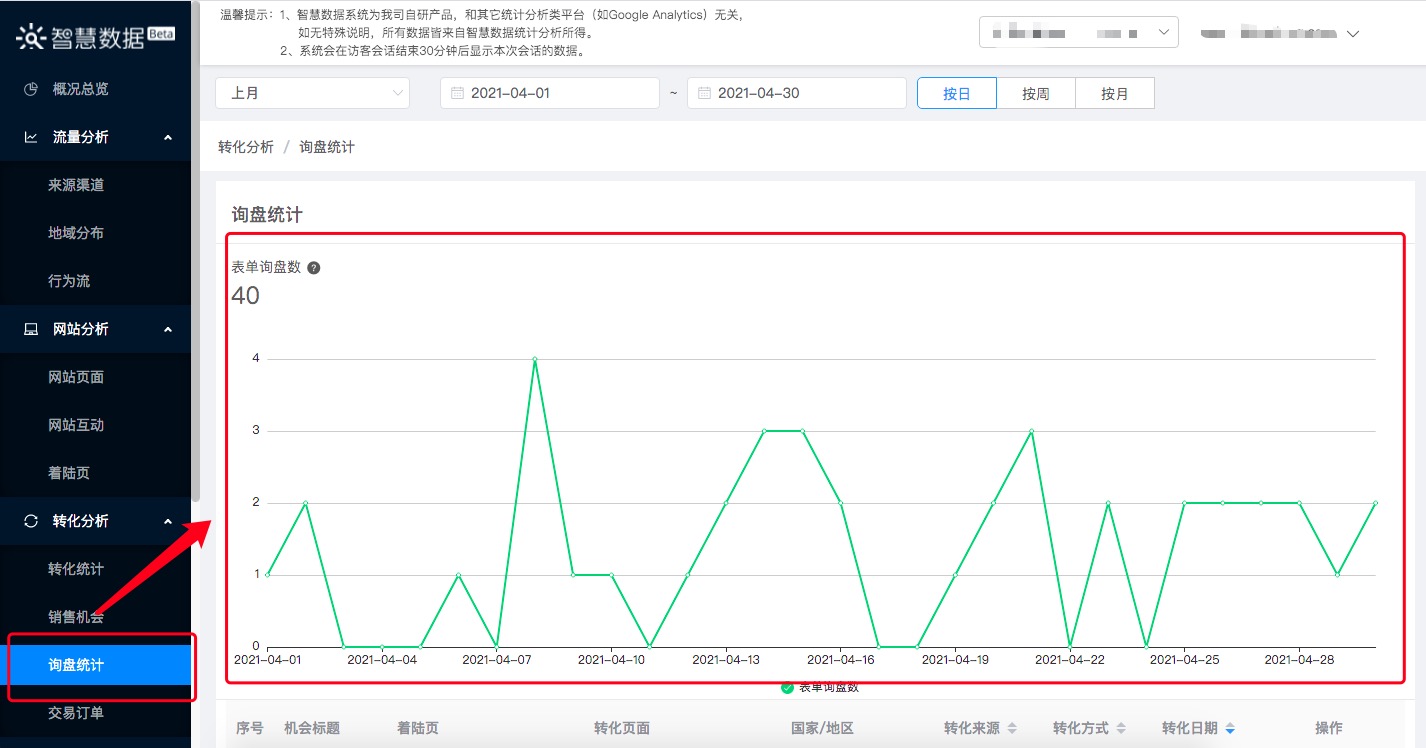This screenshot has height=748, width=1426.
Task: Click the 转化分析 breadcrumb link
Action: tap(245, 147)
